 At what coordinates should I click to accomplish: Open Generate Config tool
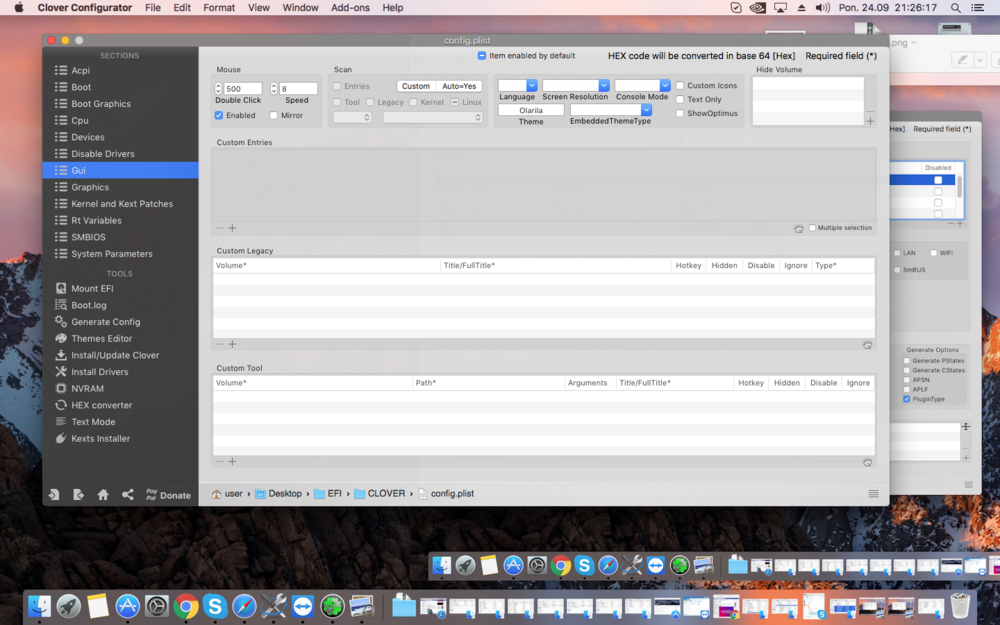pyautogui.click(x=105, y=322)
